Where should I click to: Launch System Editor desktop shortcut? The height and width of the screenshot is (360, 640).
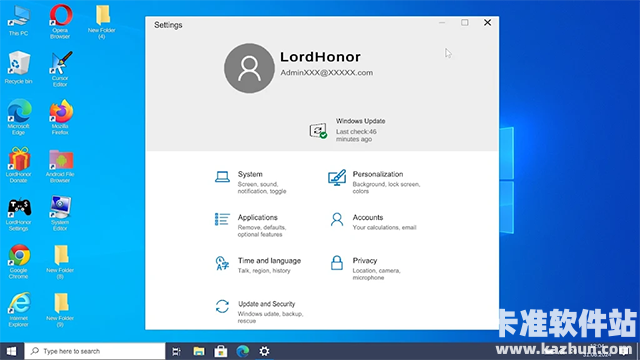60,213
